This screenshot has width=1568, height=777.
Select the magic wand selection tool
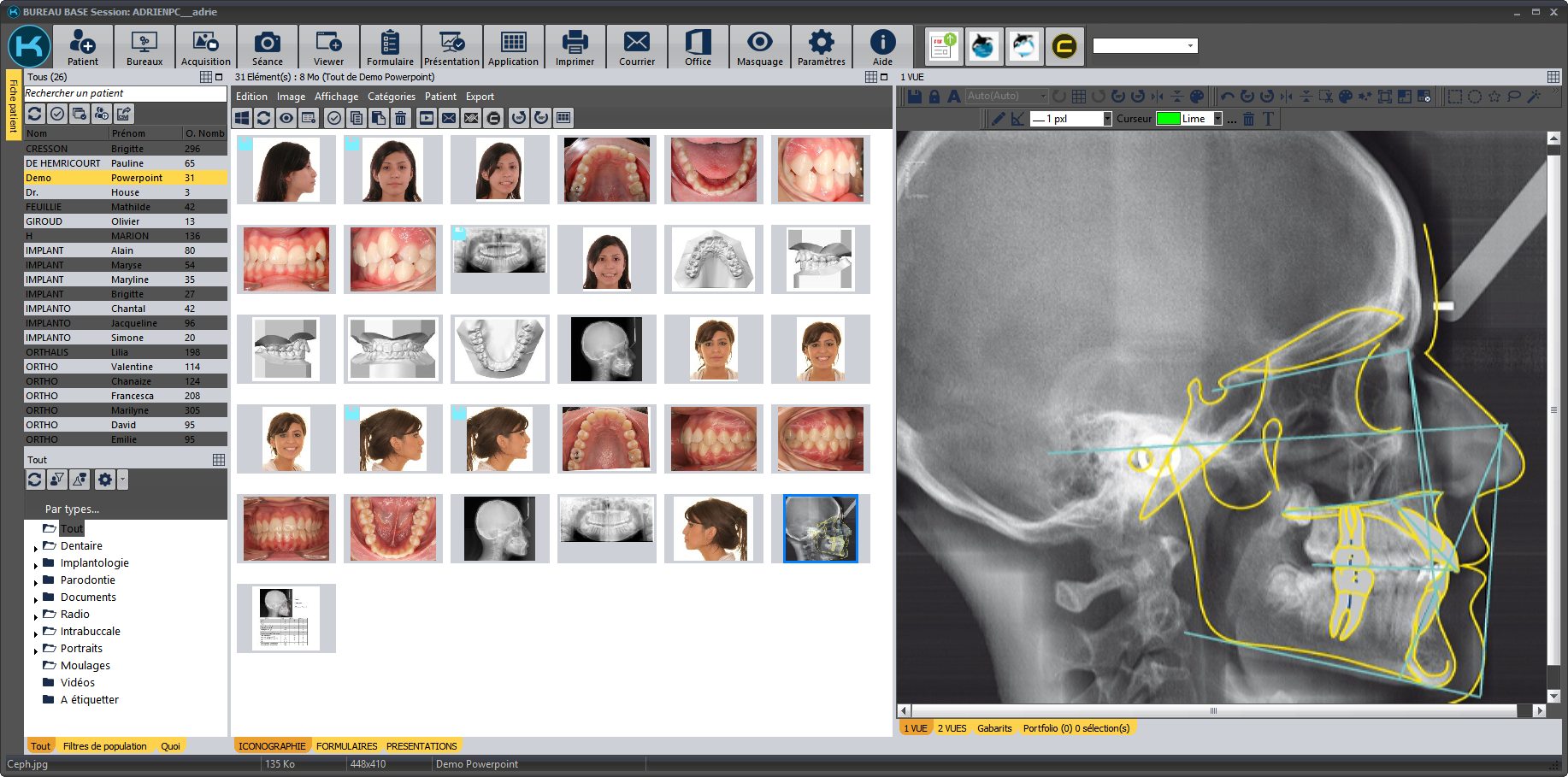pyautogui.click(x=1534, y=97)
